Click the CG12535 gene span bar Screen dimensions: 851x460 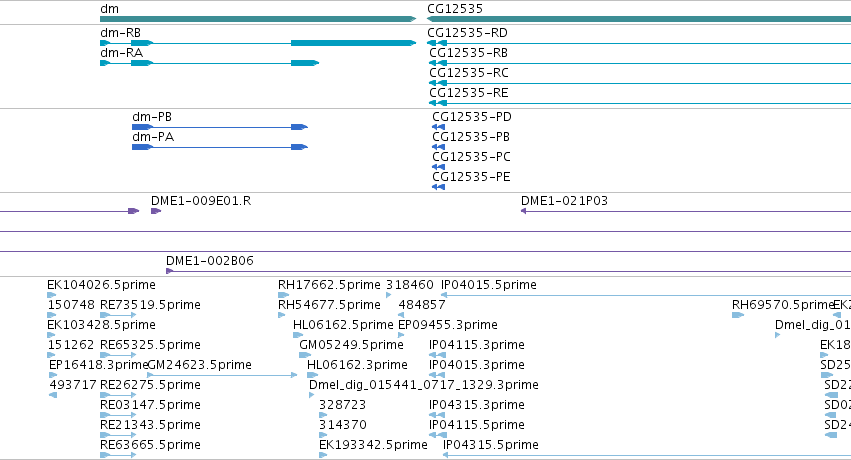tap(639, 19)
